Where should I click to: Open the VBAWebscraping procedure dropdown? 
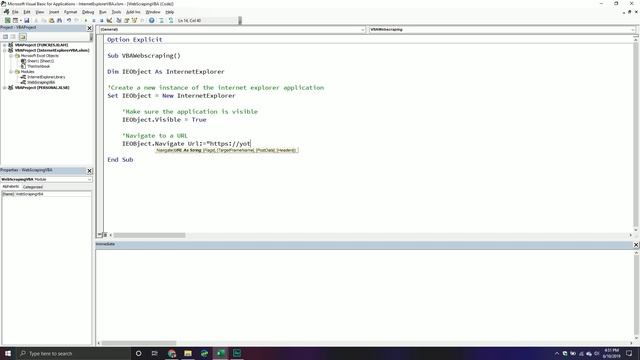point(633,29)
